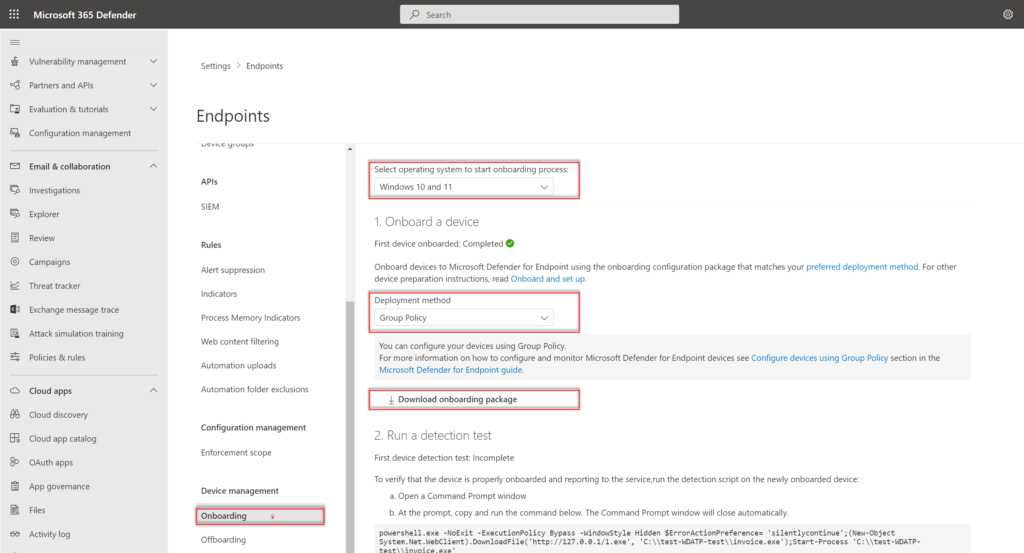Open Configure devices using Group Policy link
This screenshot has width=1024, height=553.
coord(820,358)
